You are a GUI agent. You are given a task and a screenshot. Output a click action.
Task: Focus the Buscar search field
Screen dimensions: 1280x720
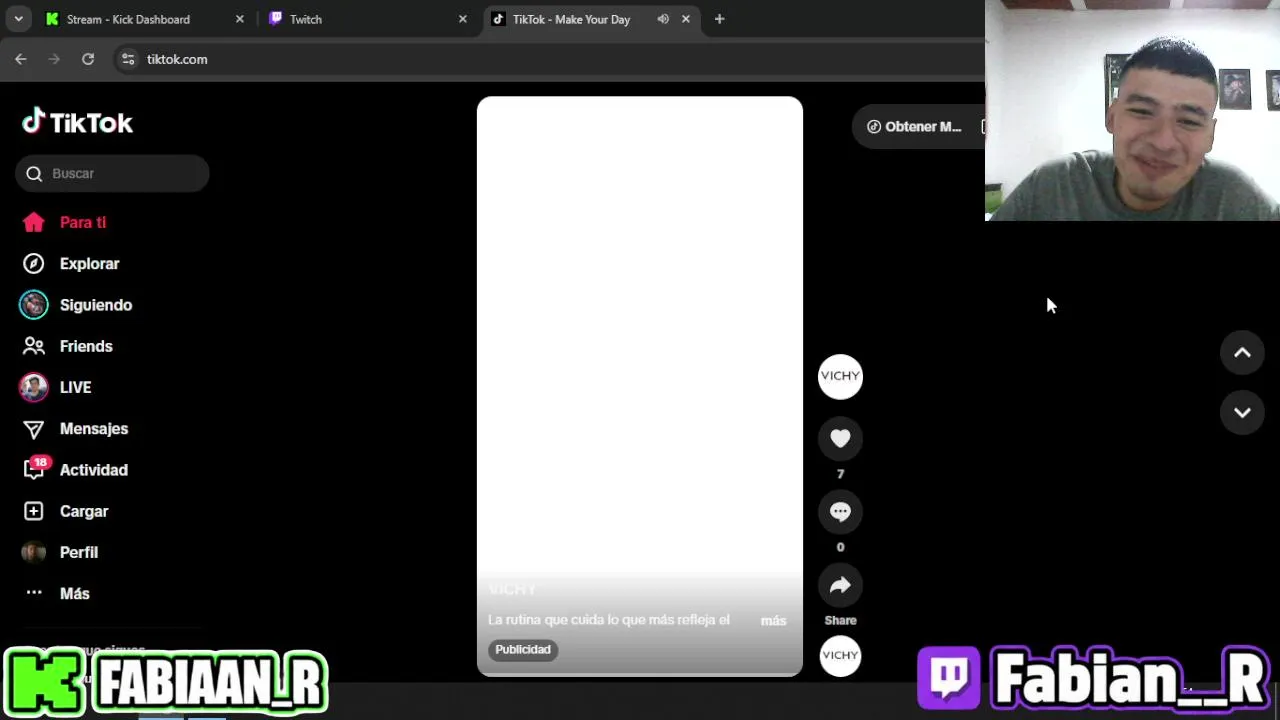click(112, 174)
